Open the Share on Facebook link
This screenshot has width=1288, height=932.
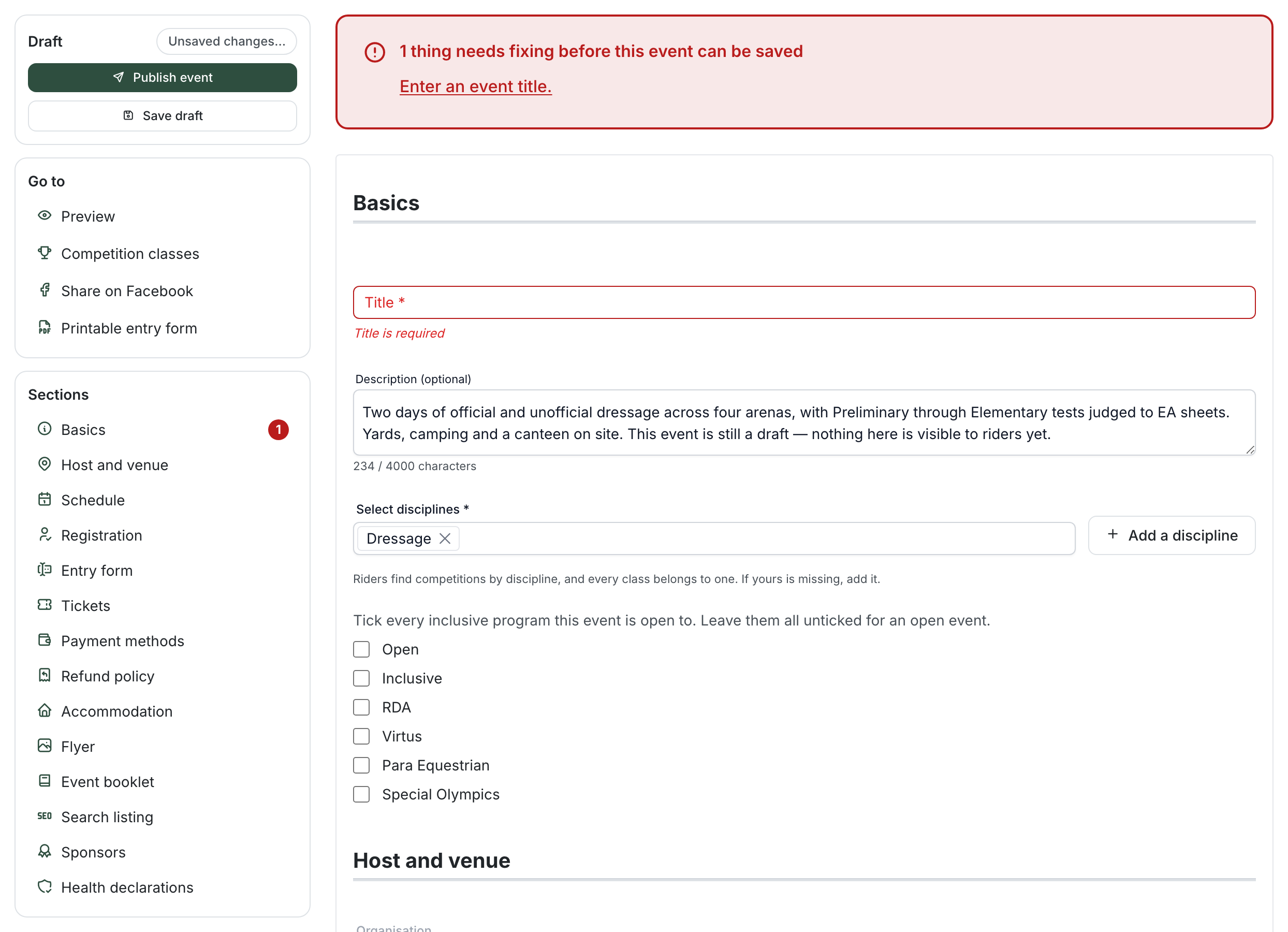[163, 291]
